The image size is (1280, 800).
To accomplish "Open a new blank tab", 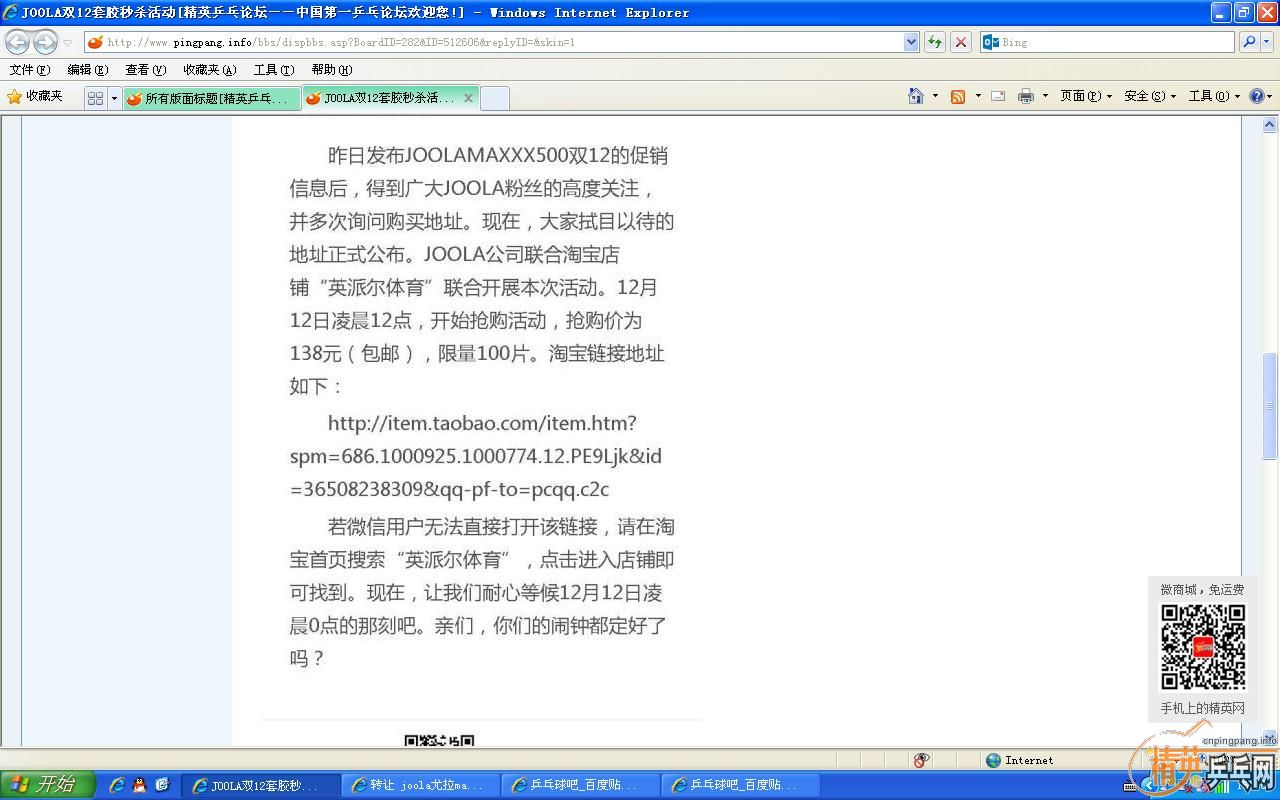I will (x=495, y=98).
